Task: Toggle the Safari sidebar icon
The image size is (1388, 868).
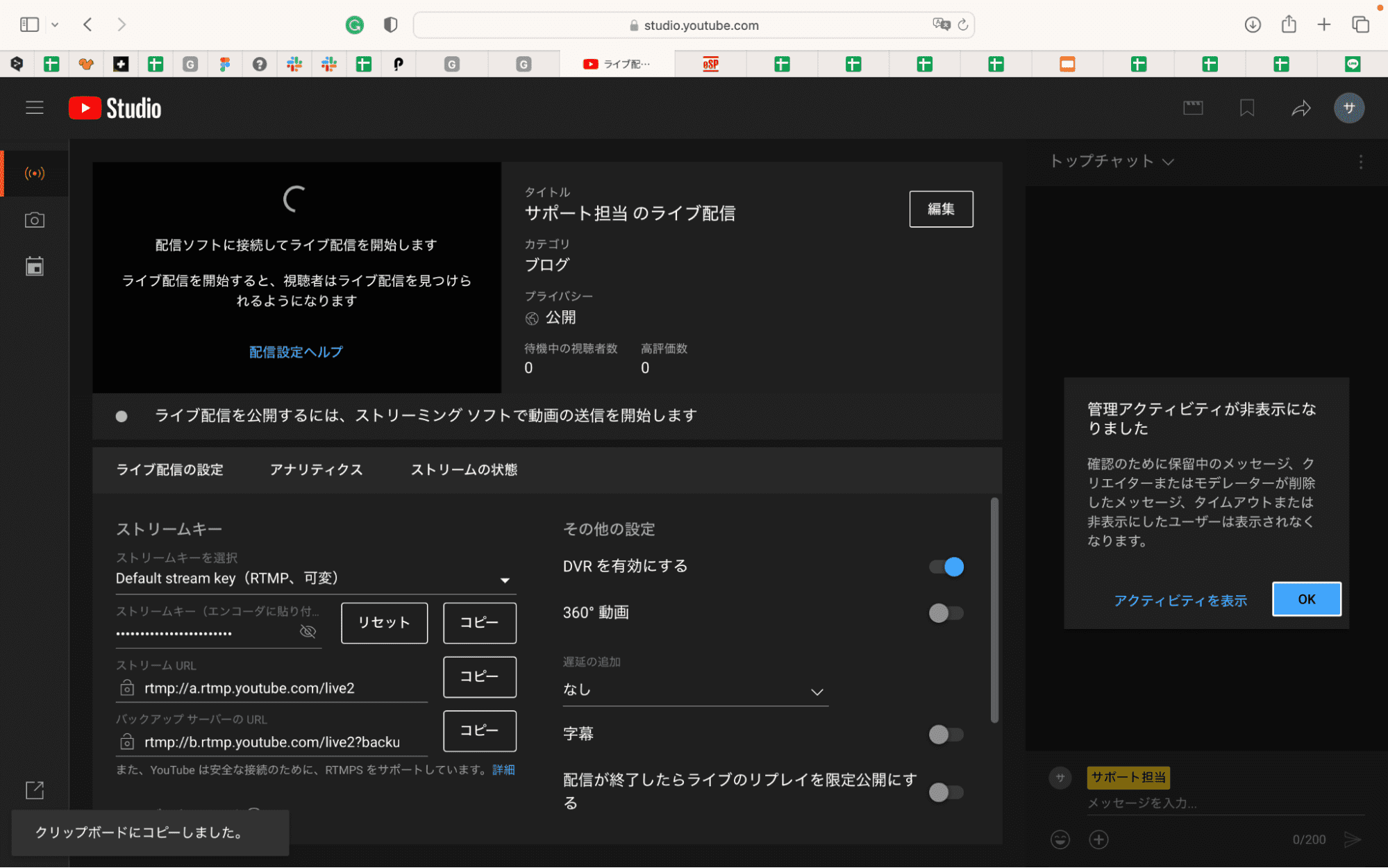Action: pyautogui.click(x=29, y=25)
